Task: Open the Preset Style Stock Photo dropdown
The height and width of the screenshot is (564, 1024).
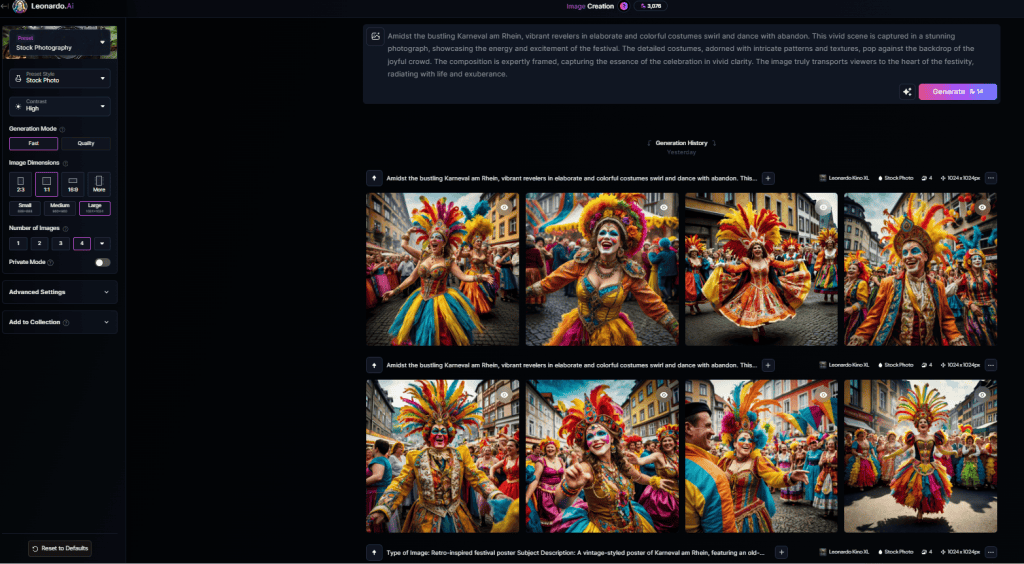Action: click(60, 77)
